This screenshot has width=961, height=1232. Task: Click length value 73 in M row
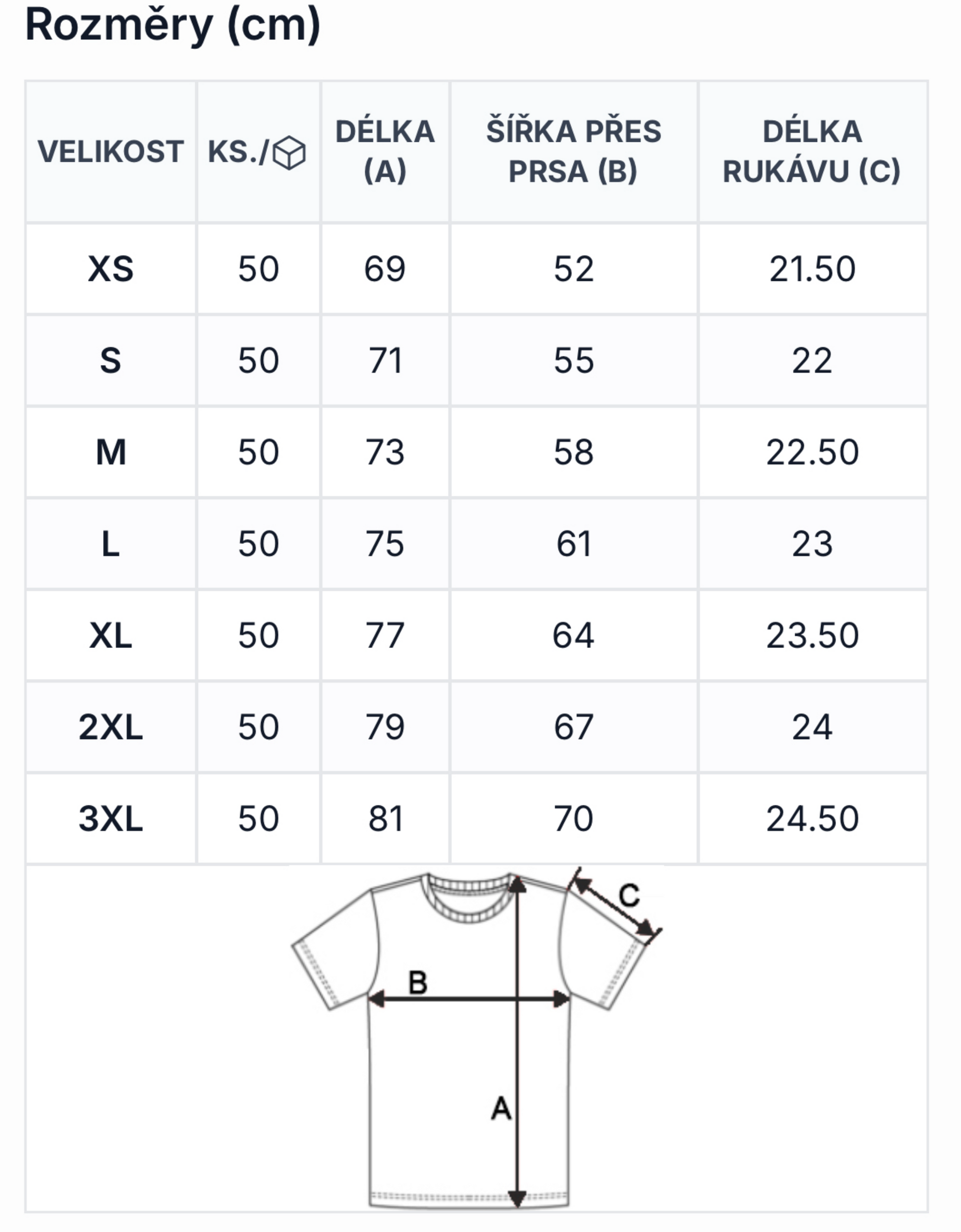tap(385, 452)
